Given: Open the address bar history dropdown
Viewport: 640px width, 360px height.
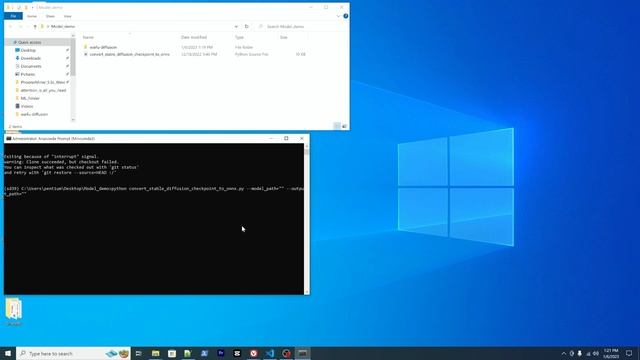Looking at the screenshot, I should (x=236, y=27).
